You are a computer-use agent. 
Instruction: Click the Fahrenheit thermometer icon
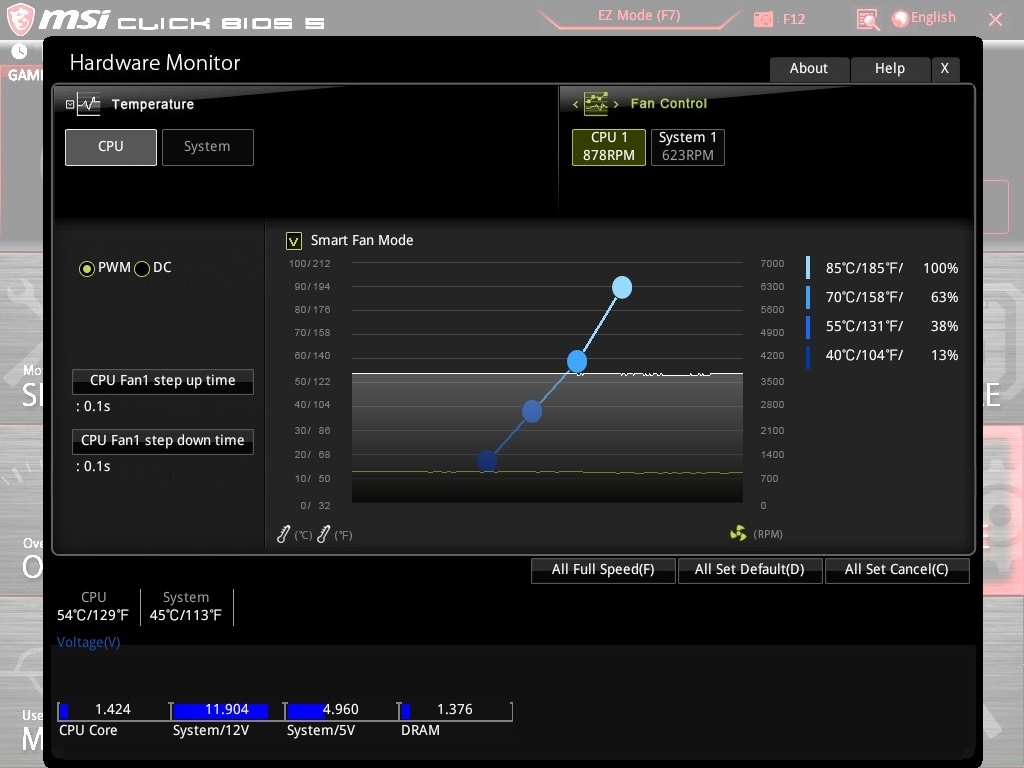tap(323, 534)
